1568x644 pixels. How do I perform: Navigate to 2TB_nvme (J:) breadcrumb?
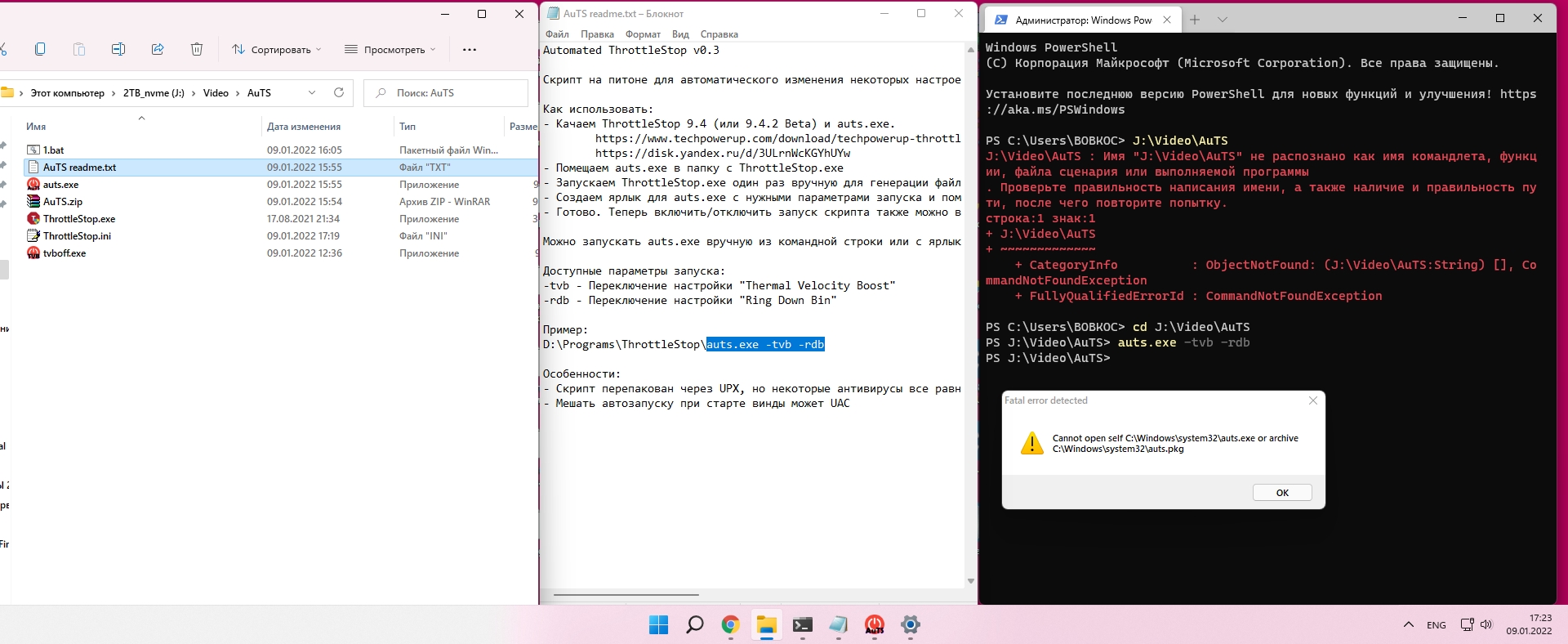coord(154,93)
